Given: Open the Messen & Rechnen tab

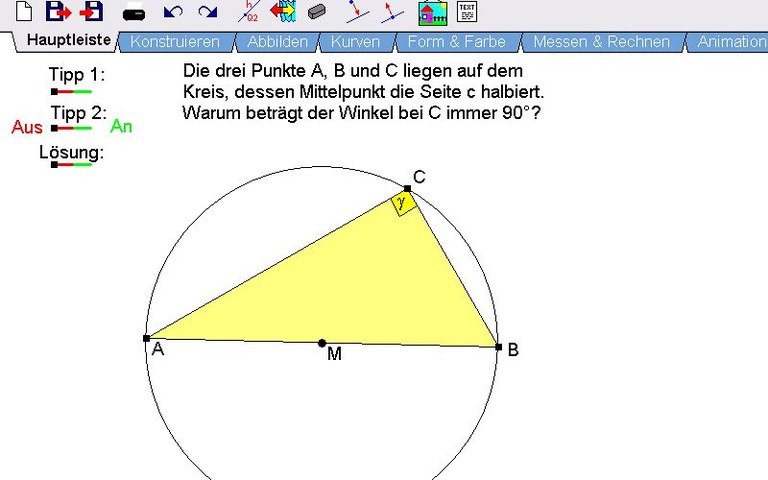Looking at the screenshot, I should [601, 42].
